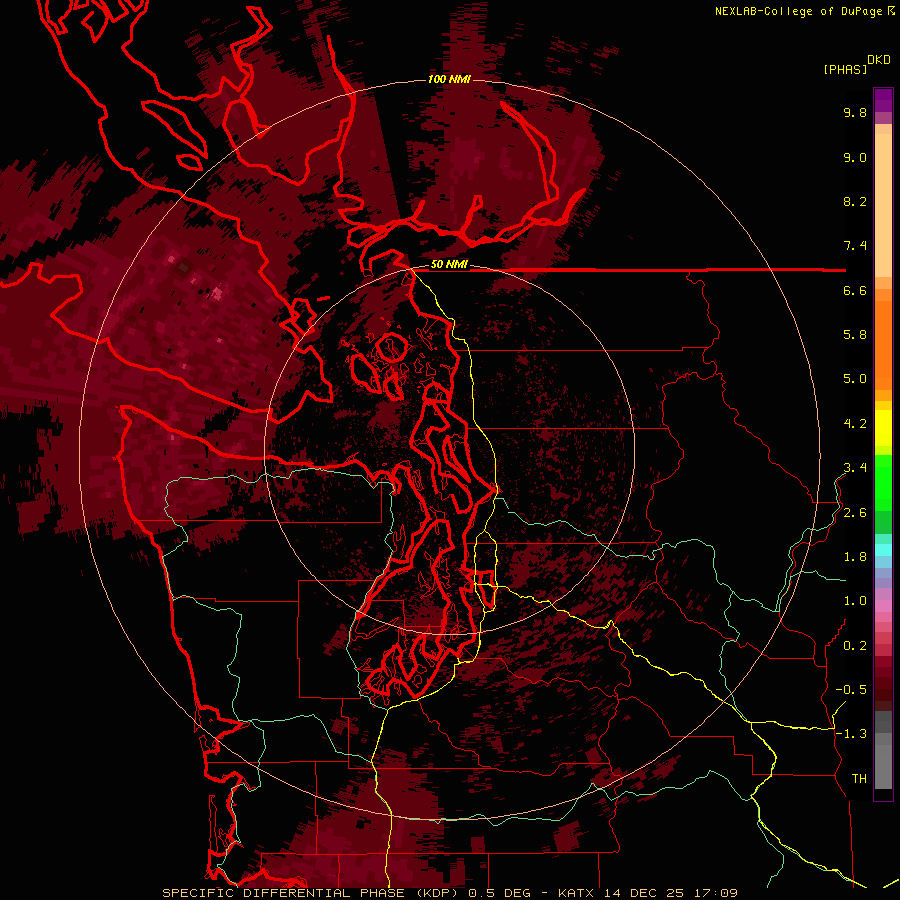Click the 5.8 legend value
Viewport: 900px width, 900px height.
855,335
